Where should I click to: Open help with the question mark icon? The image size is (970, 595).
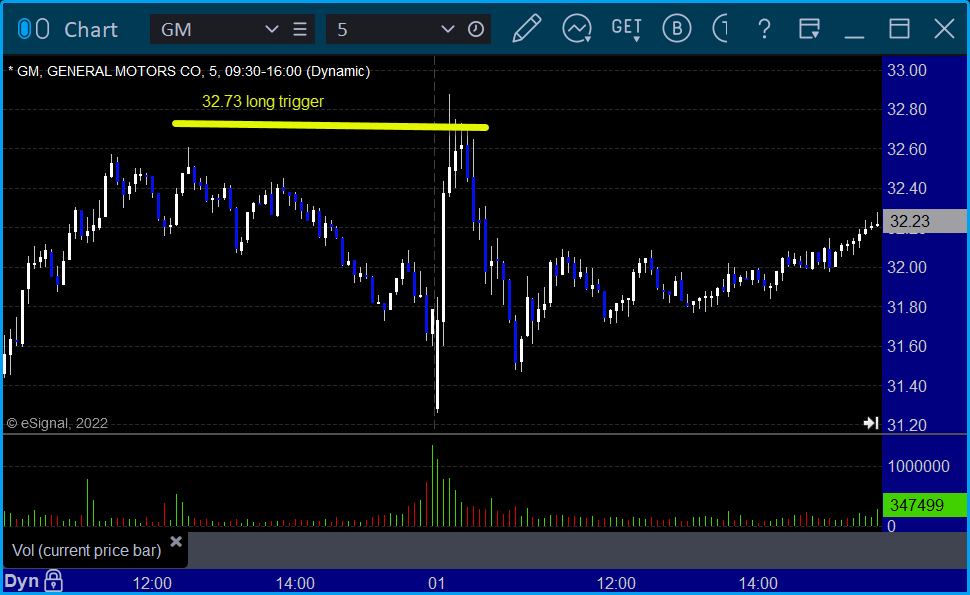[x=765, y=28]
